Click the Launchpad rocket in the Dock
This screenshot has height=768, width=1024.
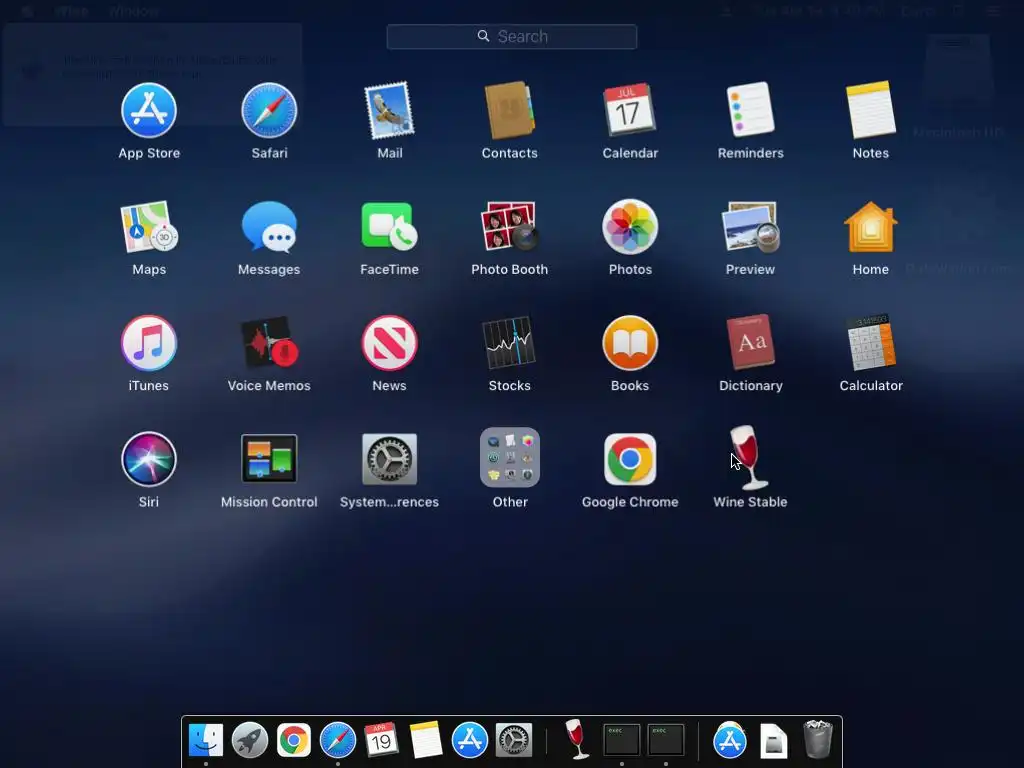249,740
